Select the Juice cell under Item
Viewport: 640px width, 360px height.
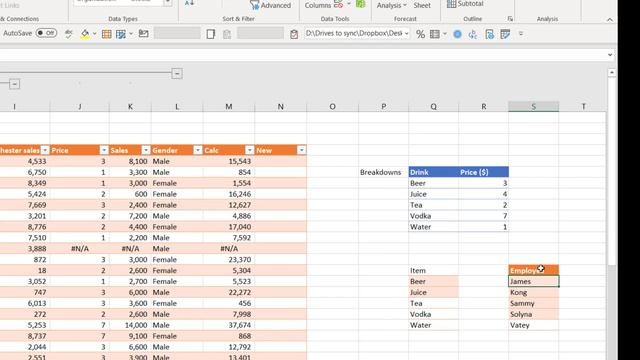[433, 292]
